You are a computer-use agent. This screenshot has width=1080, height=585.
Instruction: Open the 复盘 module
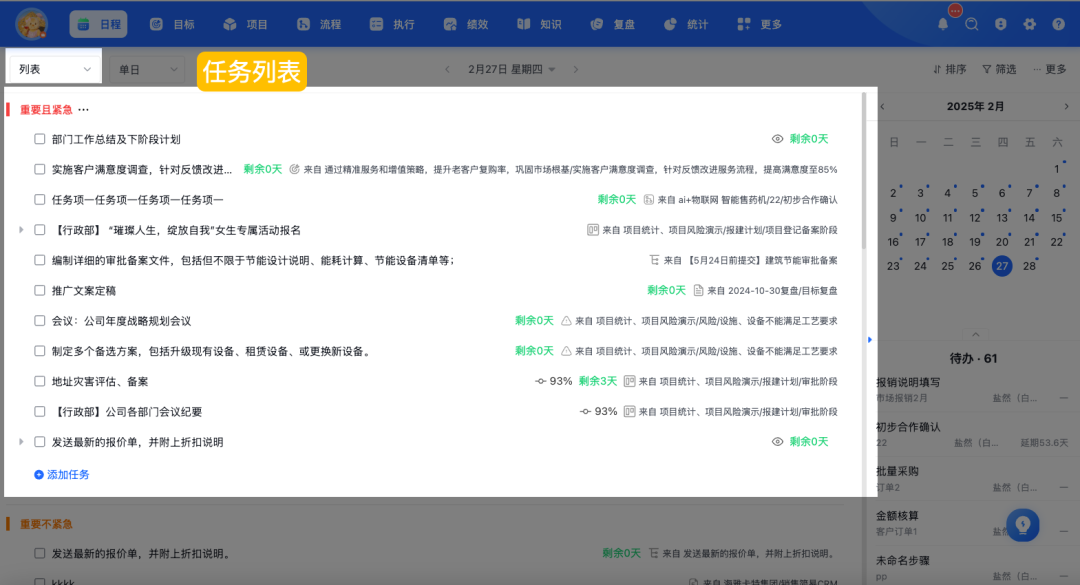click(612, 23)
